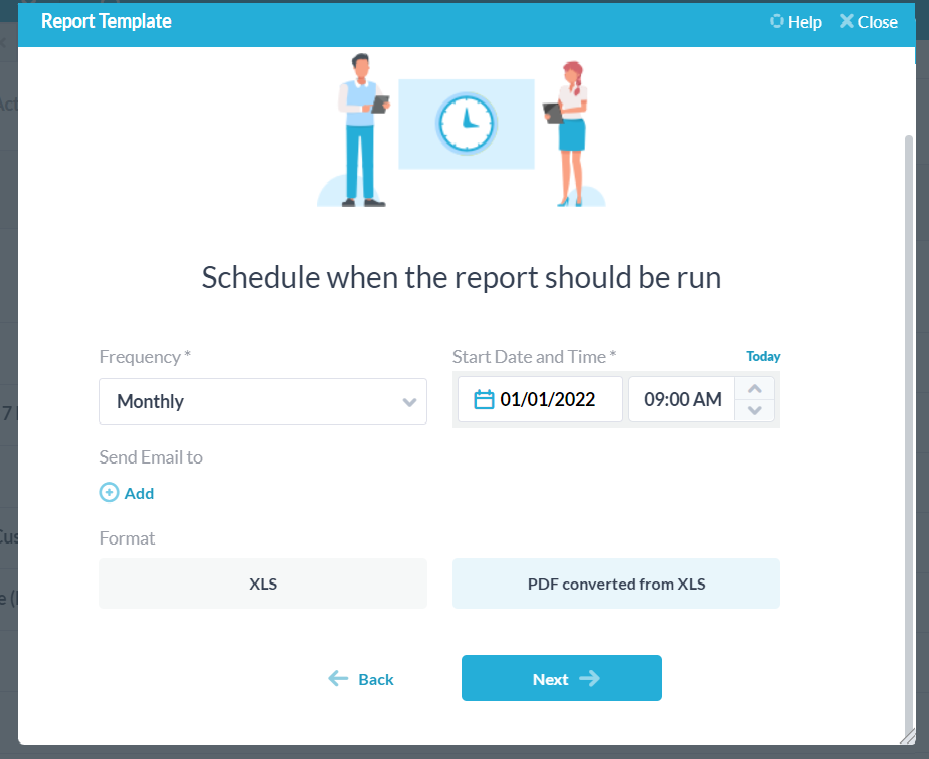
Task: Open Help in the Report Template header
Action: point(796,22)
